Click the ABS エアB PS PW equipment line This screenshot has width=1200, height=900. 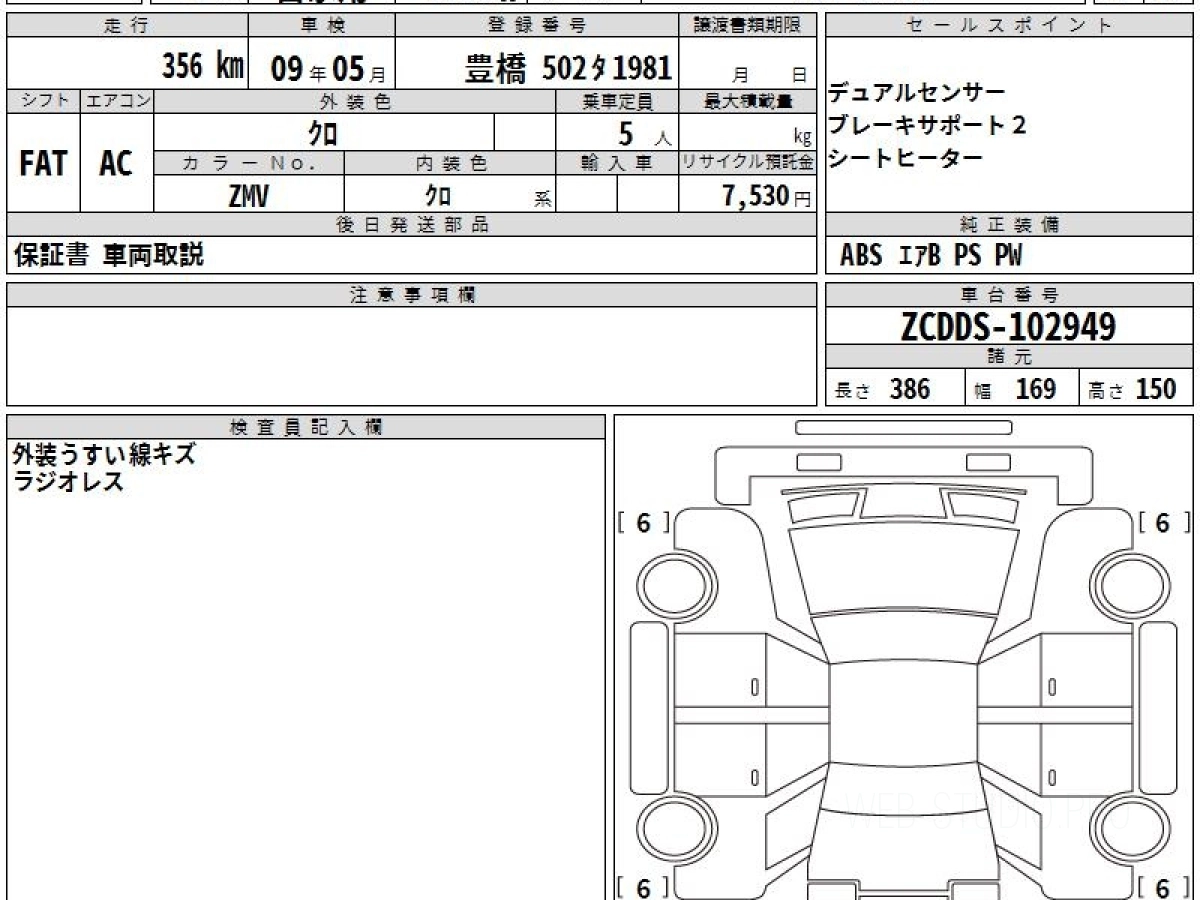click(931, 256)
